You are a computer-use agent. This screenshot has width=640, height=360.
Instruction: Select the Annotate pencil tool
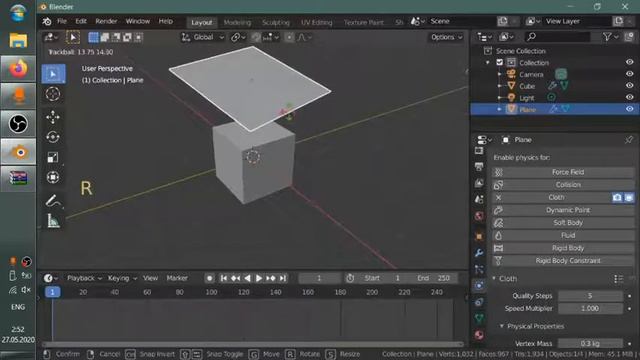click(53, 201)
